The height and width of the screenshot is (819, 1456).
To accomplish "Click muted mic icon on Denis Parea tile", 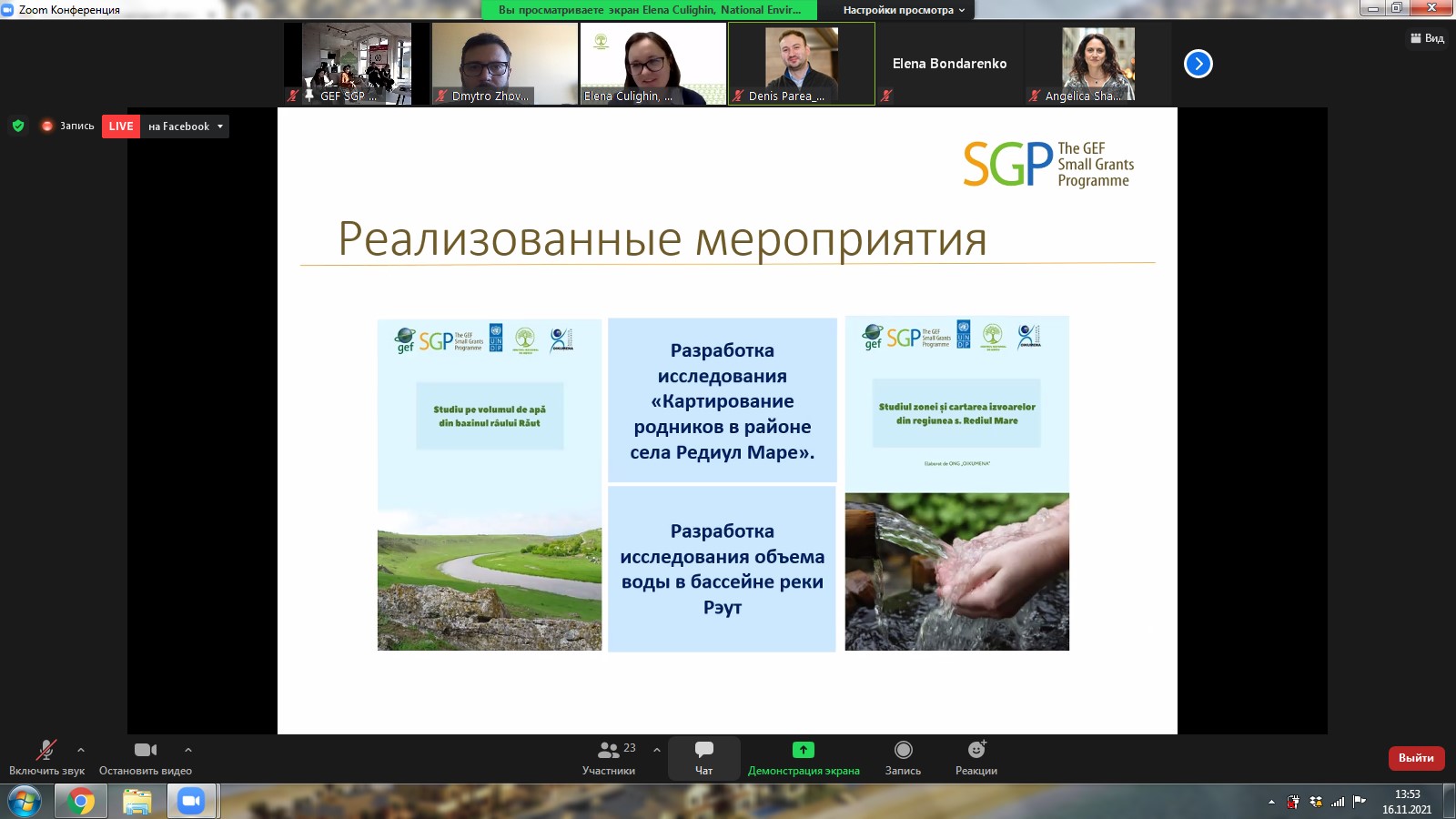I will (738, 96).
